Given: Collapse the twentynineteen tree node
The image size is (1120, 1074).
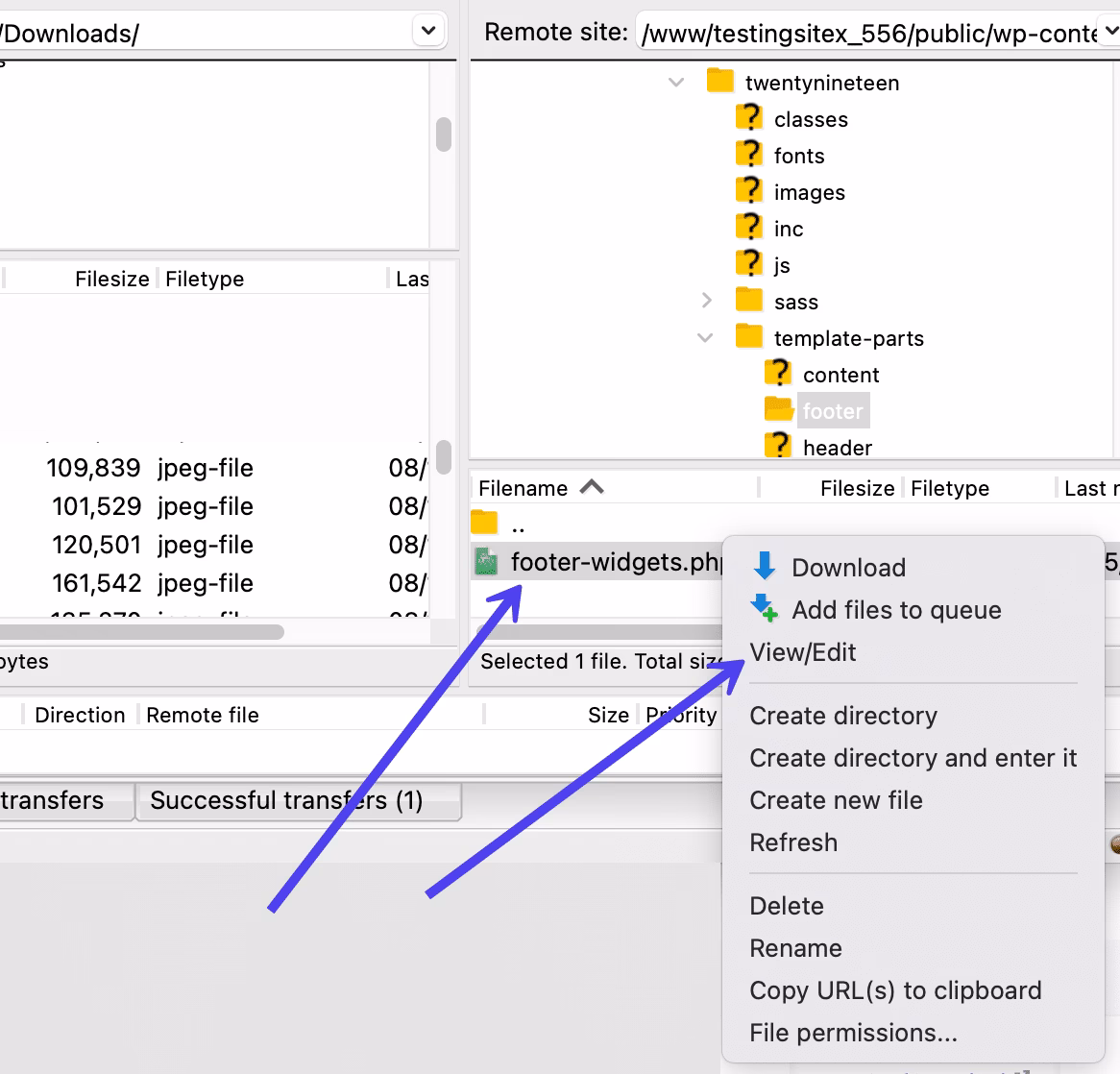Looking at the screenshot, I should (676, 83).
